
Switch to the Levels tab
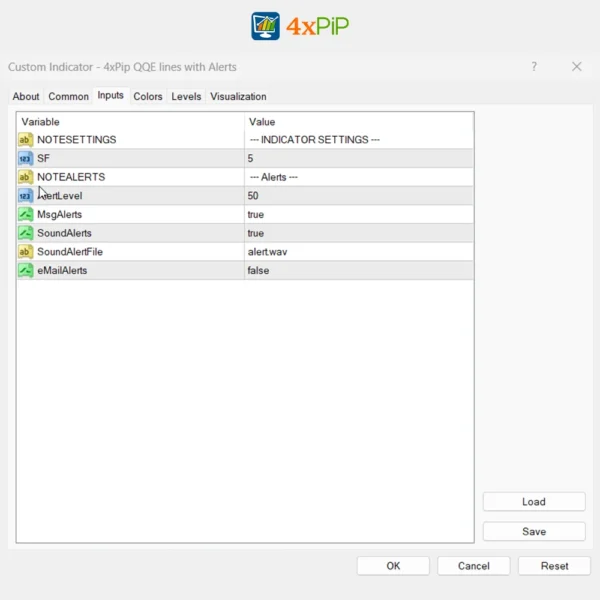pos(186,97)
